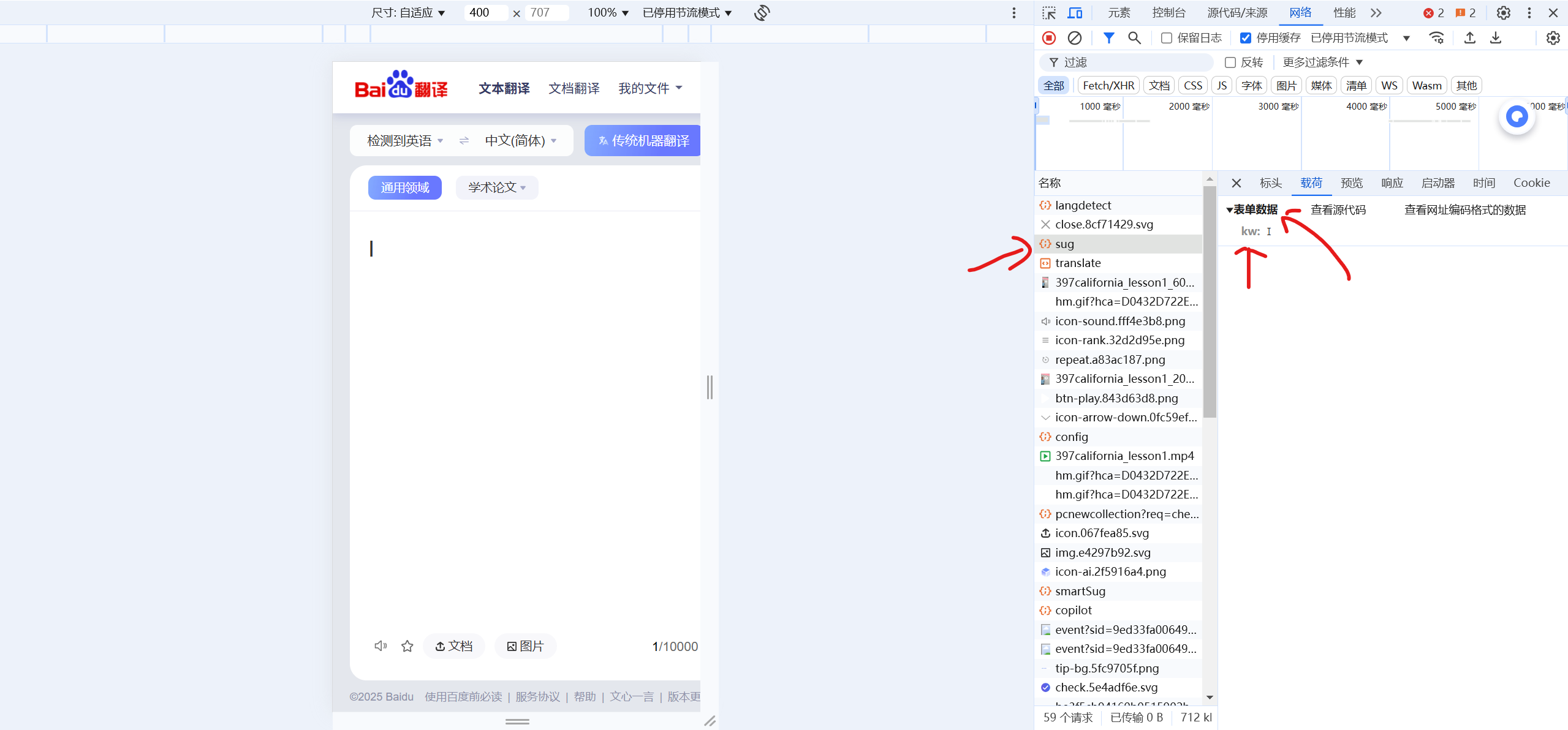The height and width of the screenshot is (730, 1568).
Task: Click the clear network log icon
Action: coord(1074,38)
